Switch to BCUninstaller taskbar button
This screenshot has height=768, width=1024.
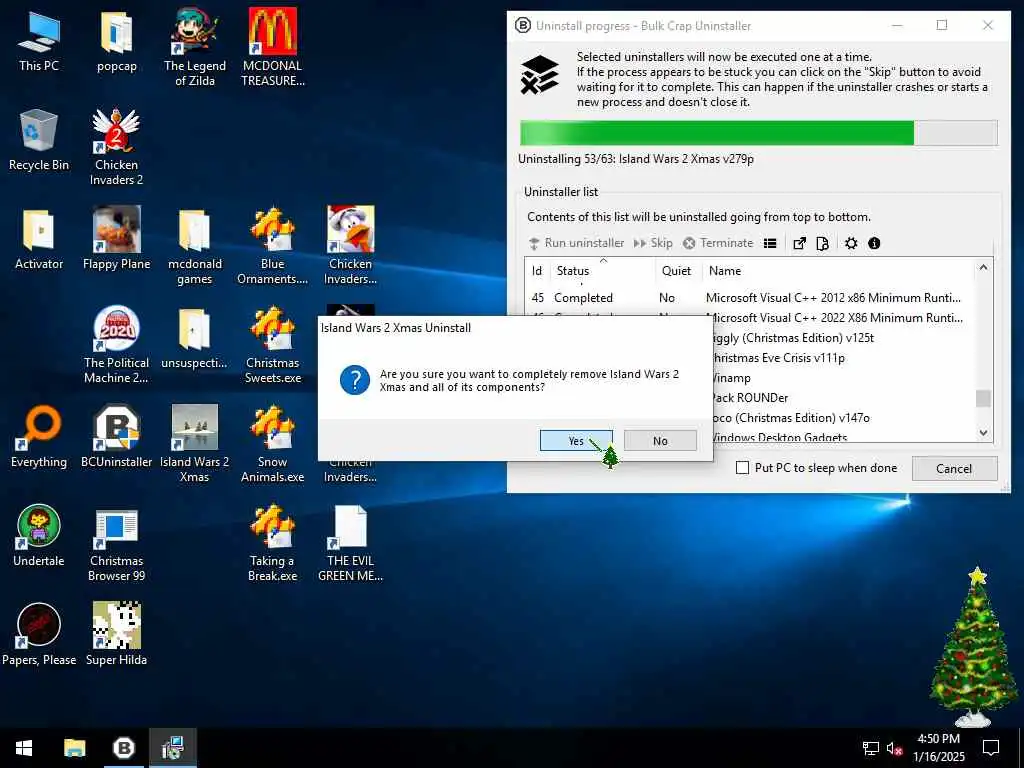[x=124, y=748]
